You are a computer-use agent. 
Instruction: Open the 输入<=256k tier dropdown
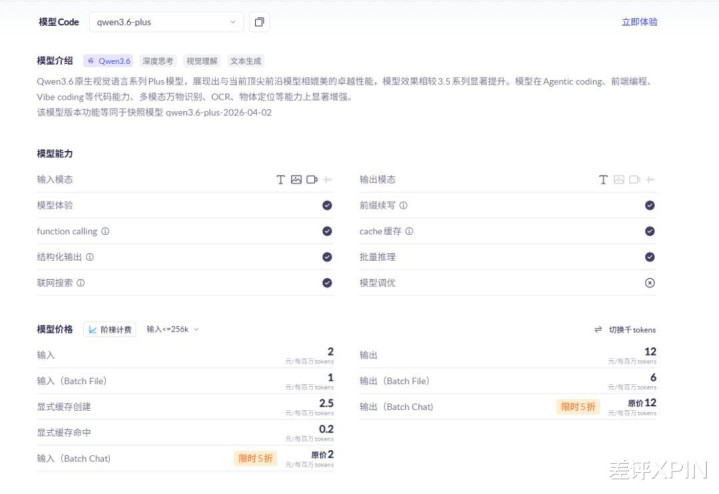172,329
